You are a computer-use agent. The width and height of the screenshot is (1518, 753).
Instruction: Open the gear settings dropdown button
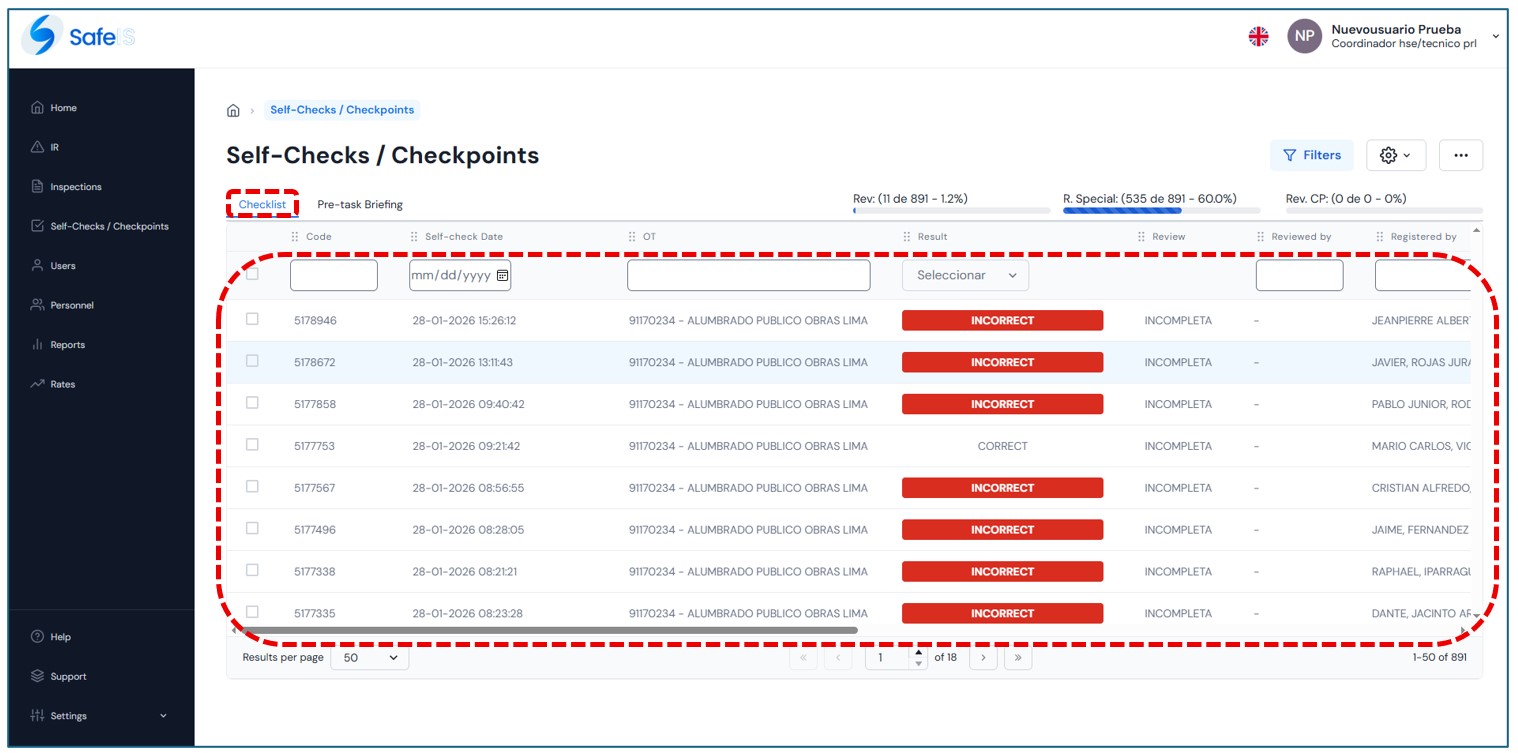tap(1395, 155)
